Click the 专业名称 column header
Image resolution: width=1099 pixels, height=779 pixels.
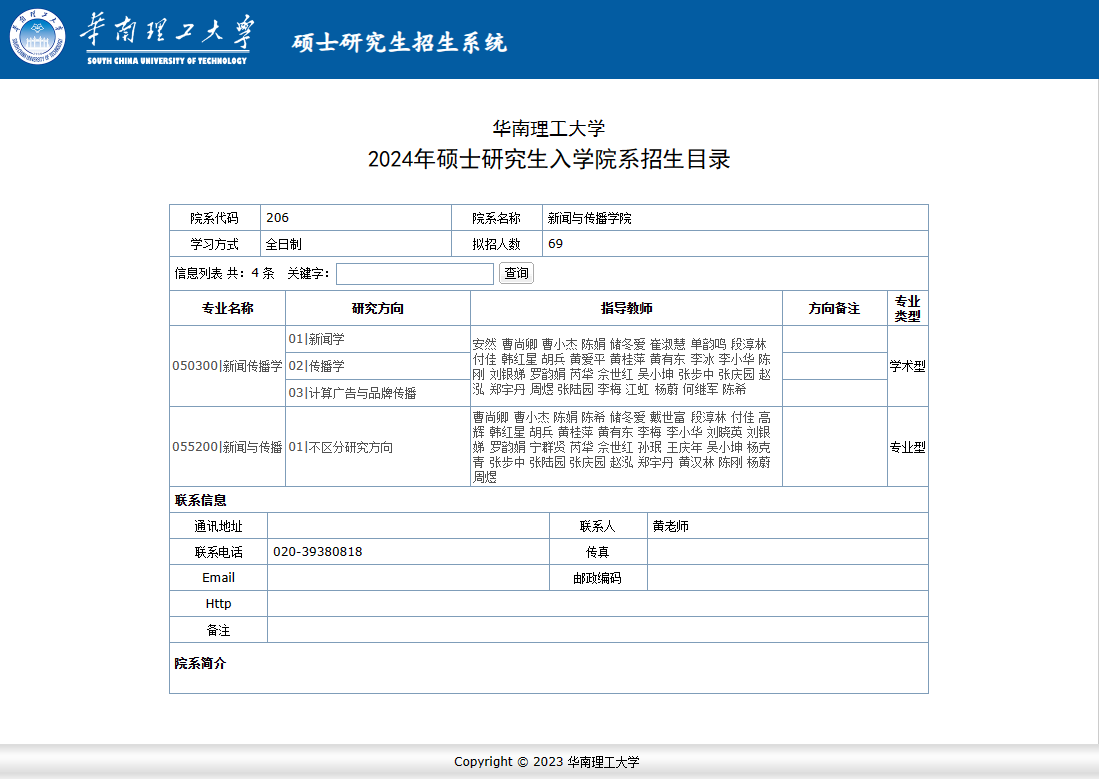(227, 308)
